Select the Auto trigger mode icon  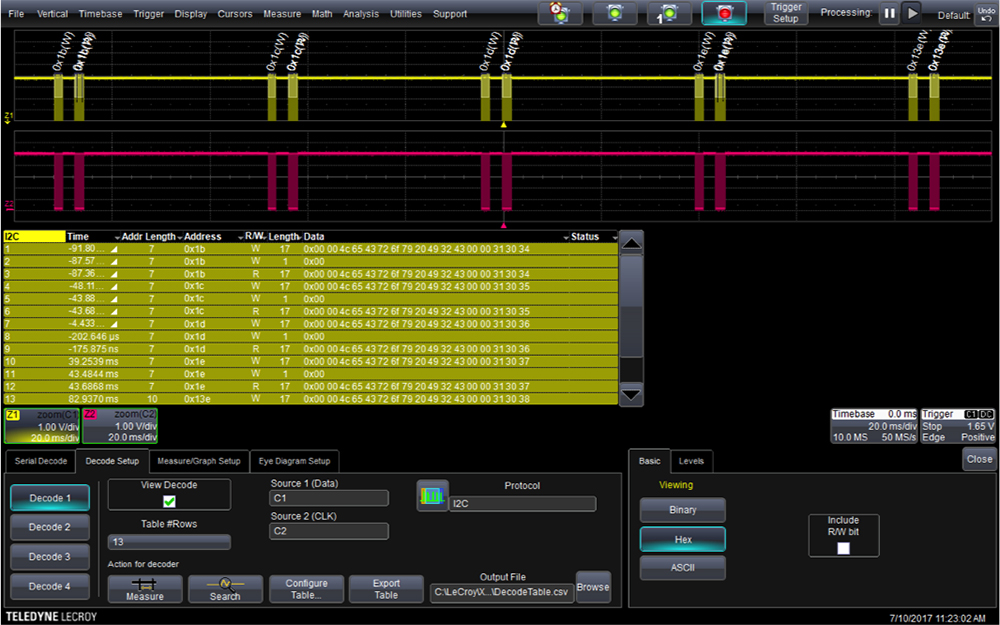[x=560, y=13]
